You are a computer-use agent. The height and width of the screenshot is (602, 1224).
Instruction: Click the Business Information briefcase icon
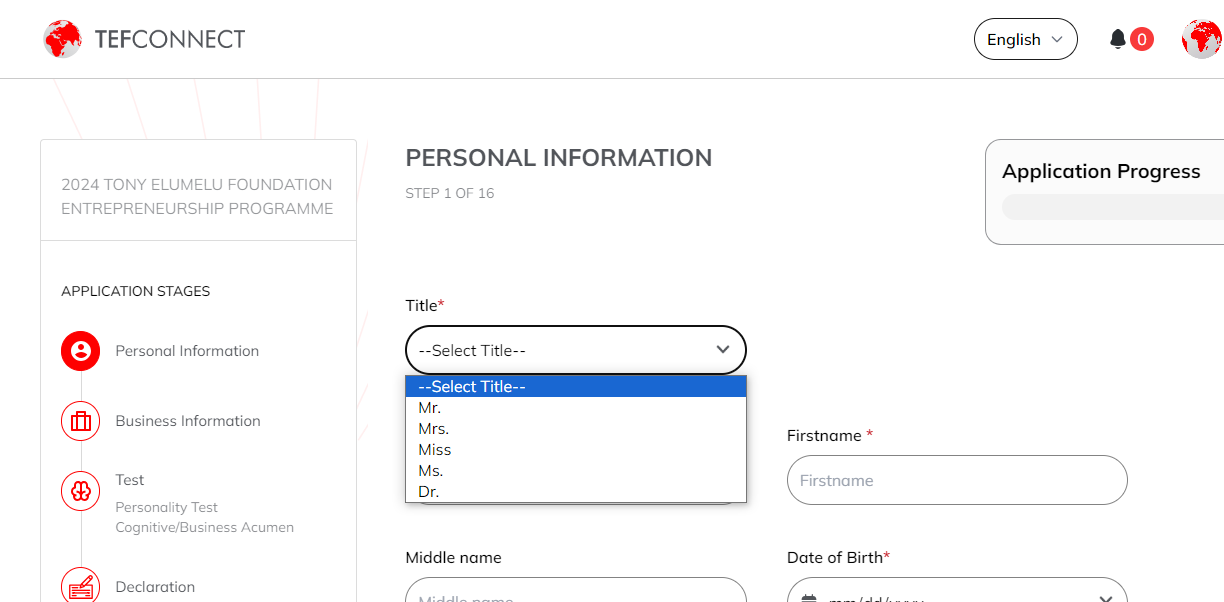coord(81,421)
